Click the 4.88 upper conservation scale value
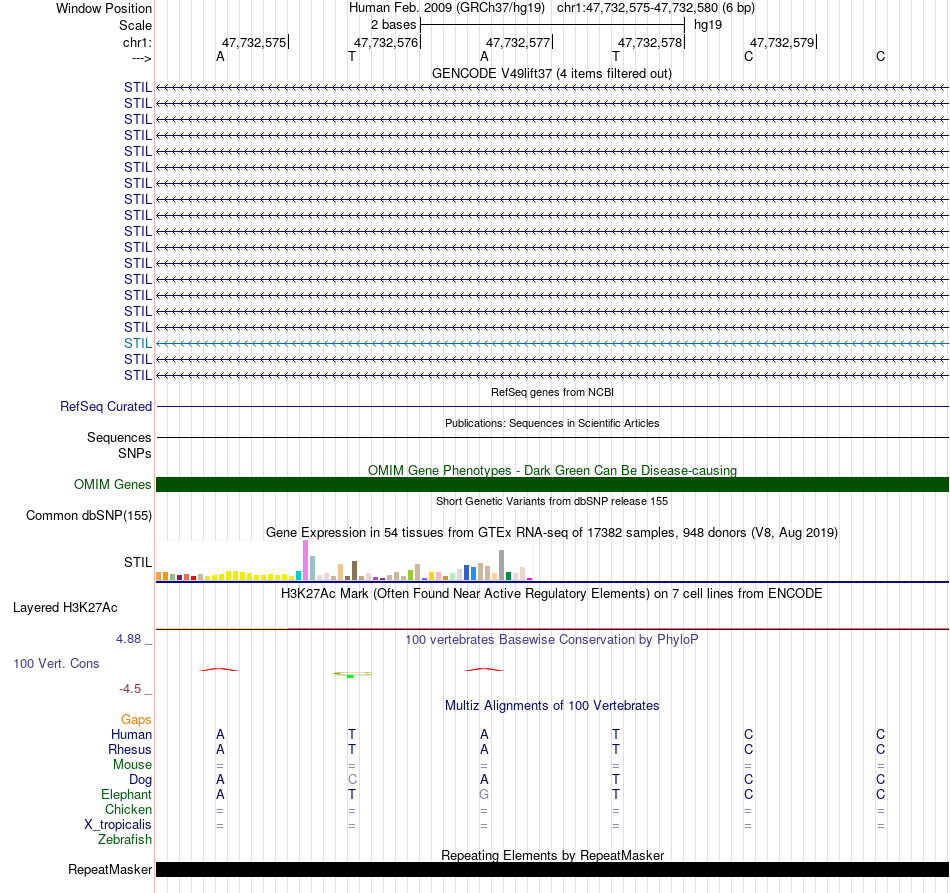950x893 pixels. click(128, 639)
